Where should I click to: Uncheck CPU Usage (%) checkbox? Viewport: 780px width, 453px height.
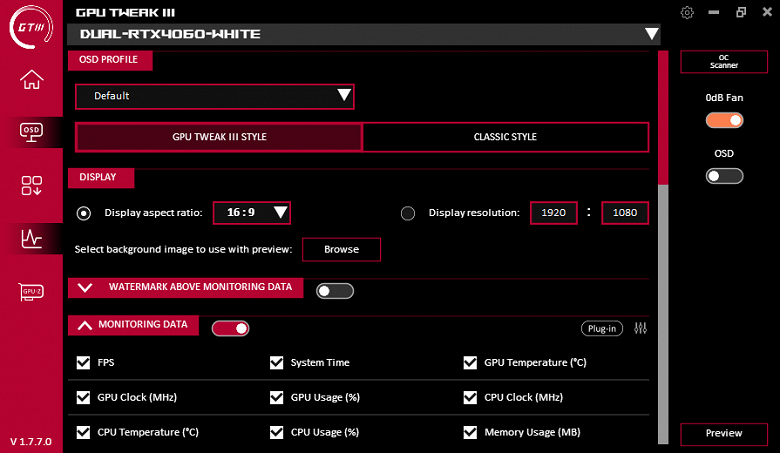[x=277, y=432]
